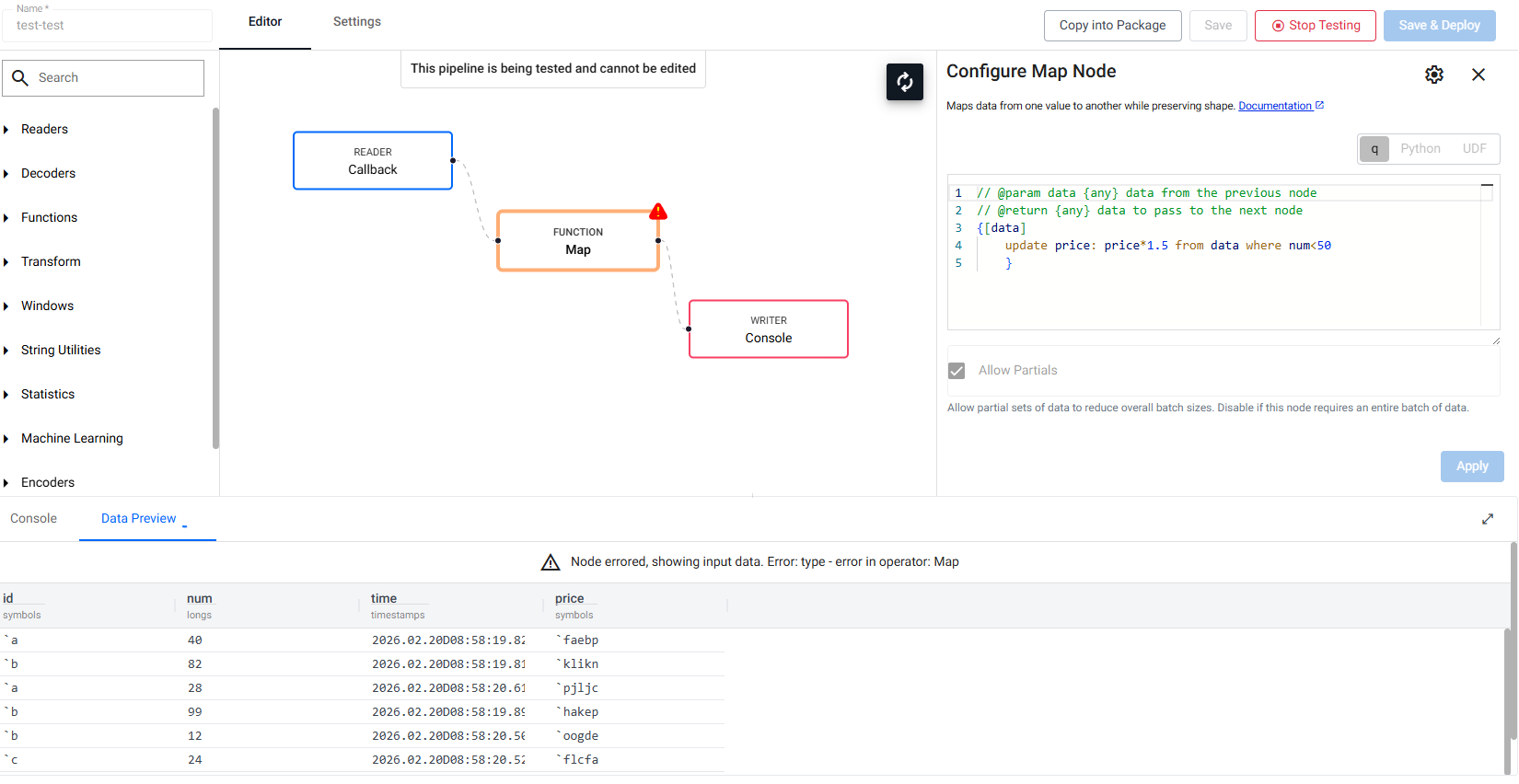Click the num cell 99
The height and width of the screenshot is (784, 1519).
pos(195,712)
